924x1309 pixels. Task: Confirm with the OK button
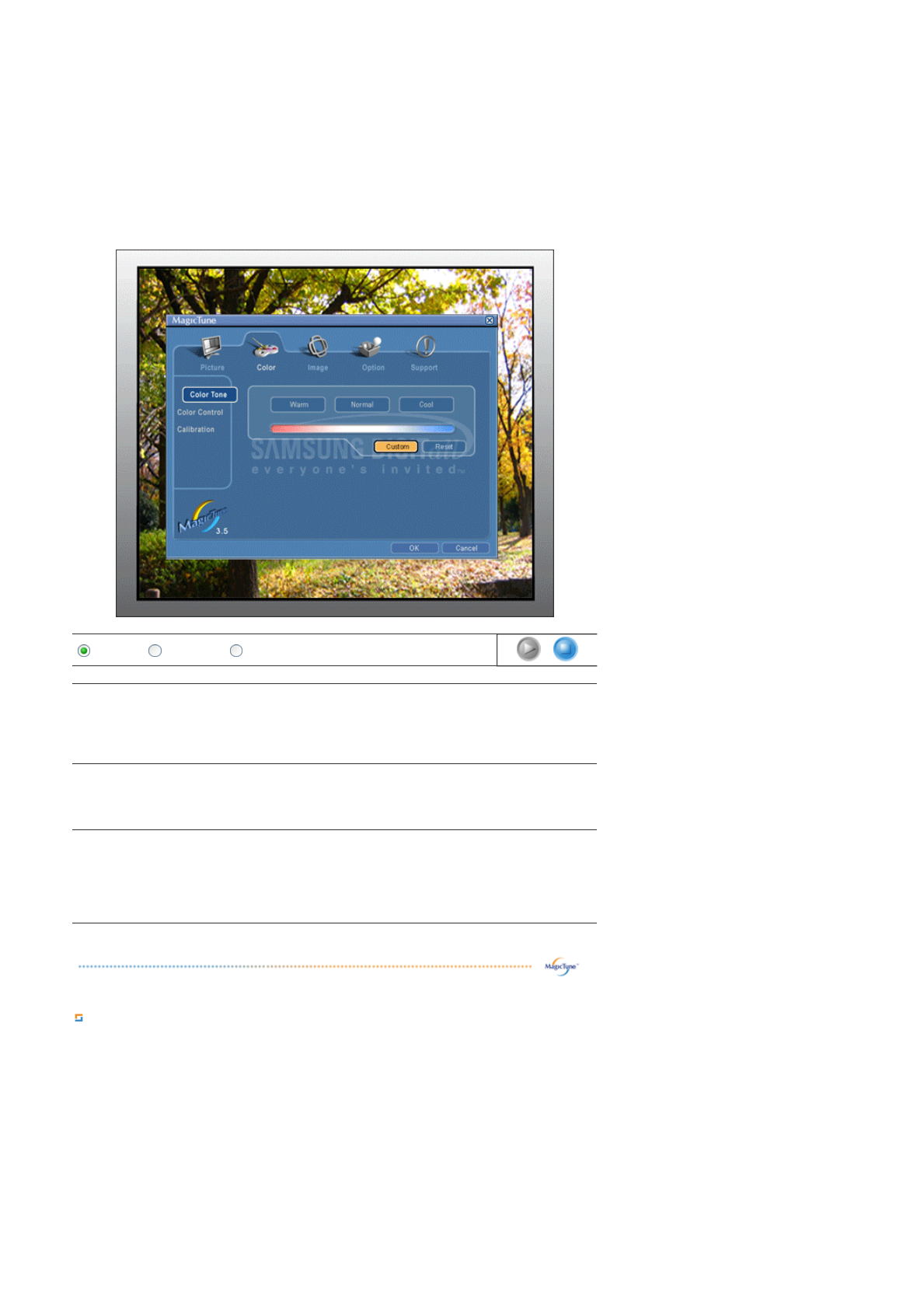414,548
